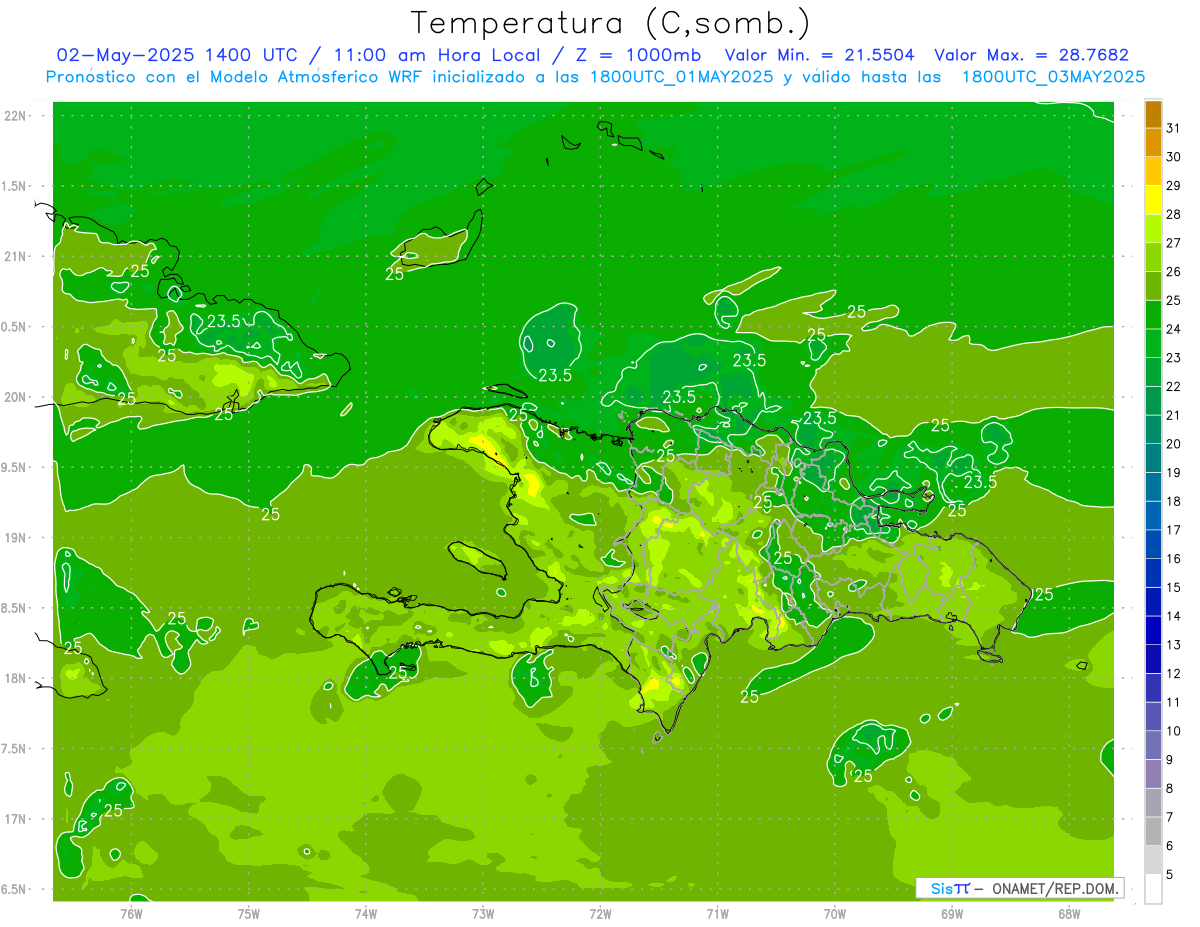Click the "70W" longitude axis label
1200x927 pixels.
coord(835,913)
